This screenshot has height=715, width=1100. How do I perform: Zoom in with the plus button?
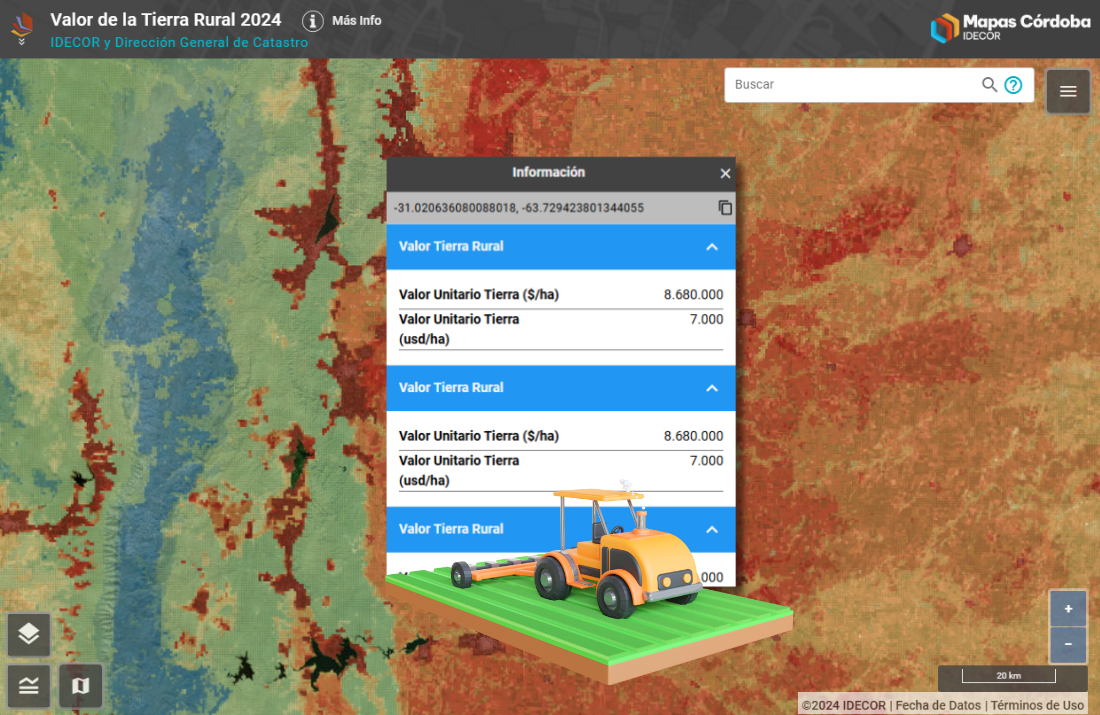coord(1068,609)
